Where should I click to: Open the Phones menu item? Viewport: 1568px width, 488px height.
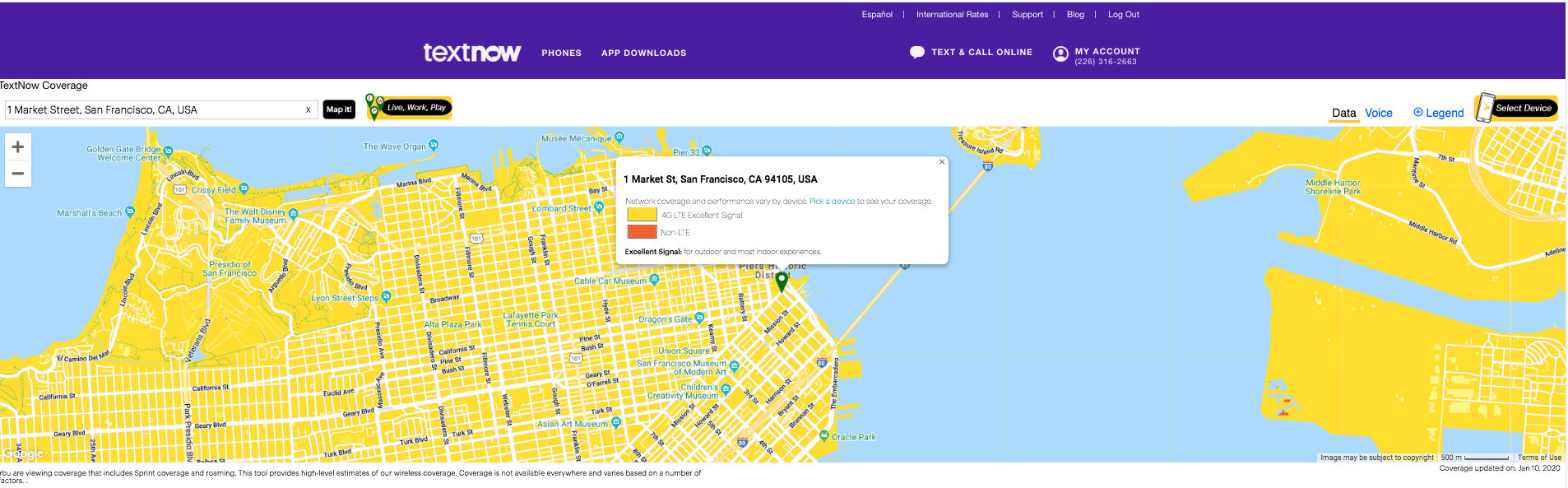(x=561, y=53)
